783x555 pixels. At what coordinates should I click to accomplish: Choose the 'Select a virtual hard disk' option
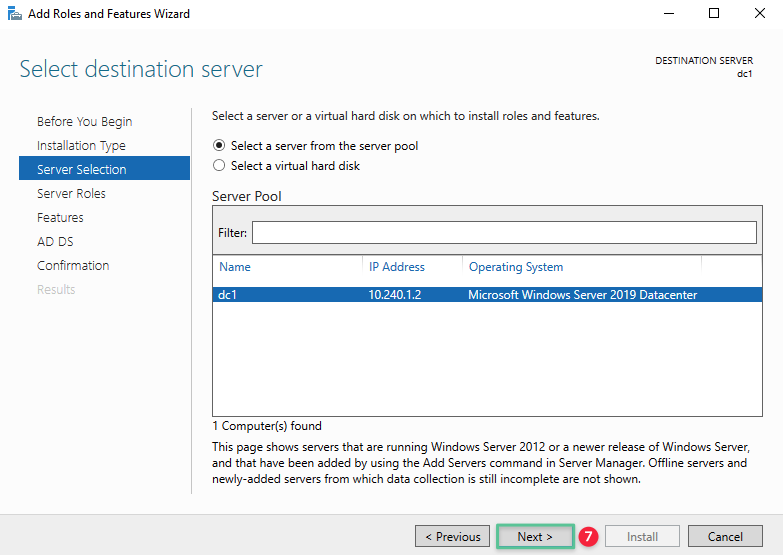[220, 166]
